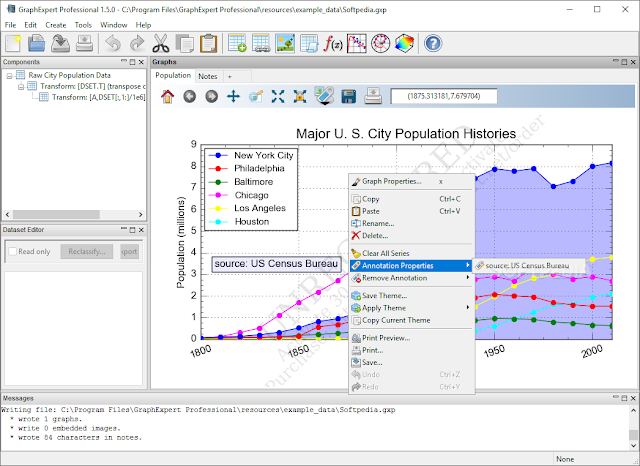This screenshot has height=466, width=640.
Task: Click the image picture toolbar icon
Action: (285, 43)
